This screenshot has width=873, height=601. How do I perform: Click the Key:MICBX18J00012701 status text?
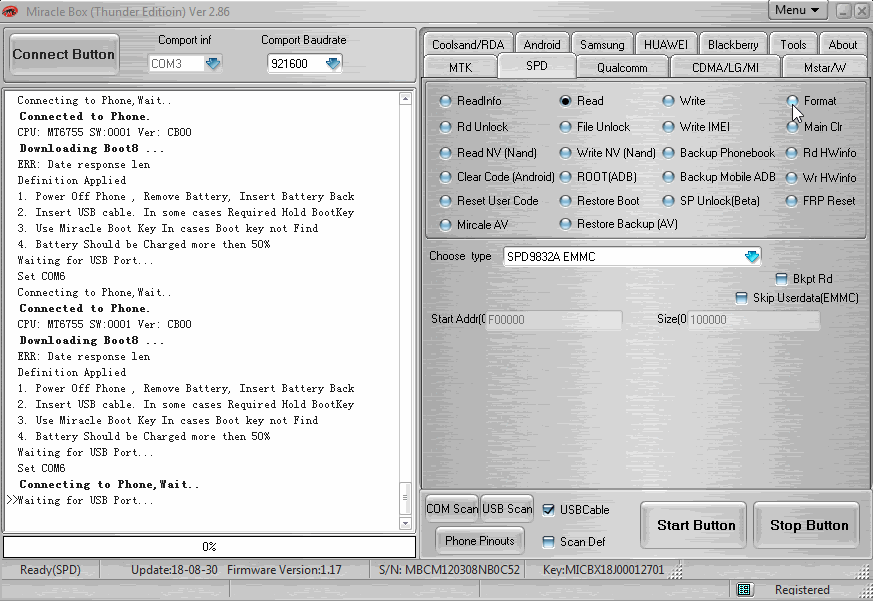(x=603, y=570)
